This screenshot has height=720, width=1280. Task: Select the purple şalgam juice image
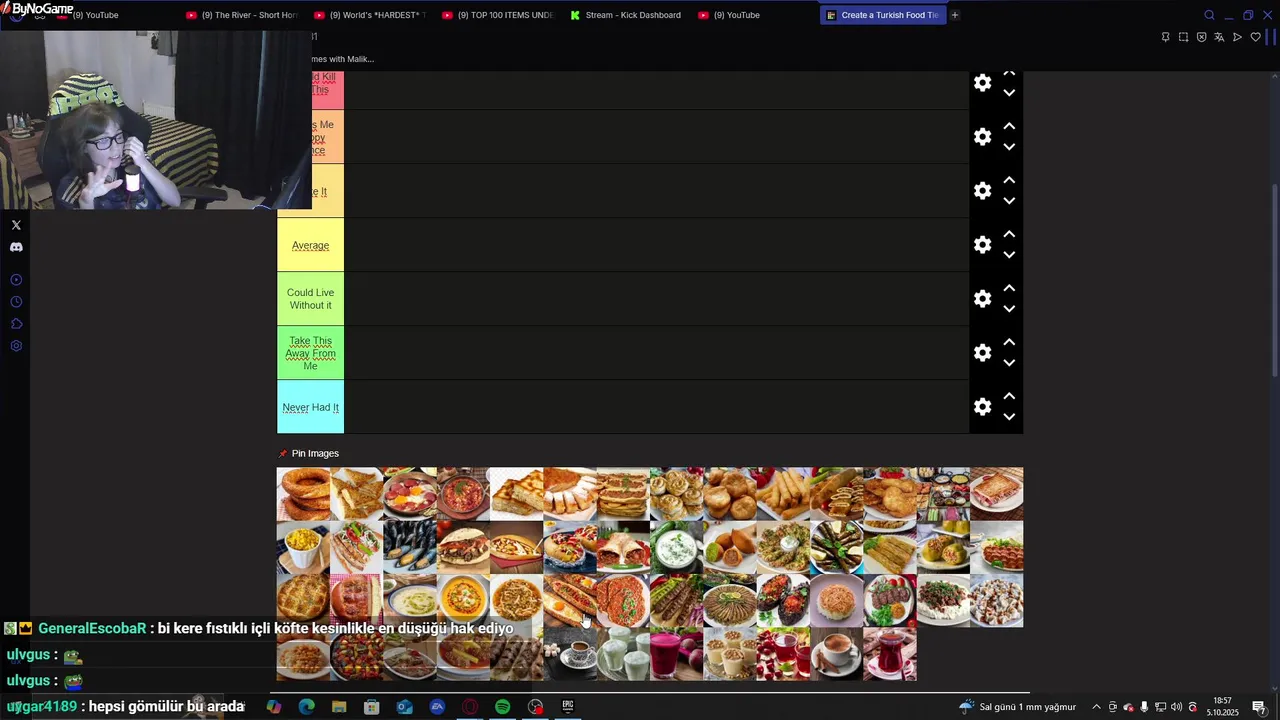[x=676, y=654]
